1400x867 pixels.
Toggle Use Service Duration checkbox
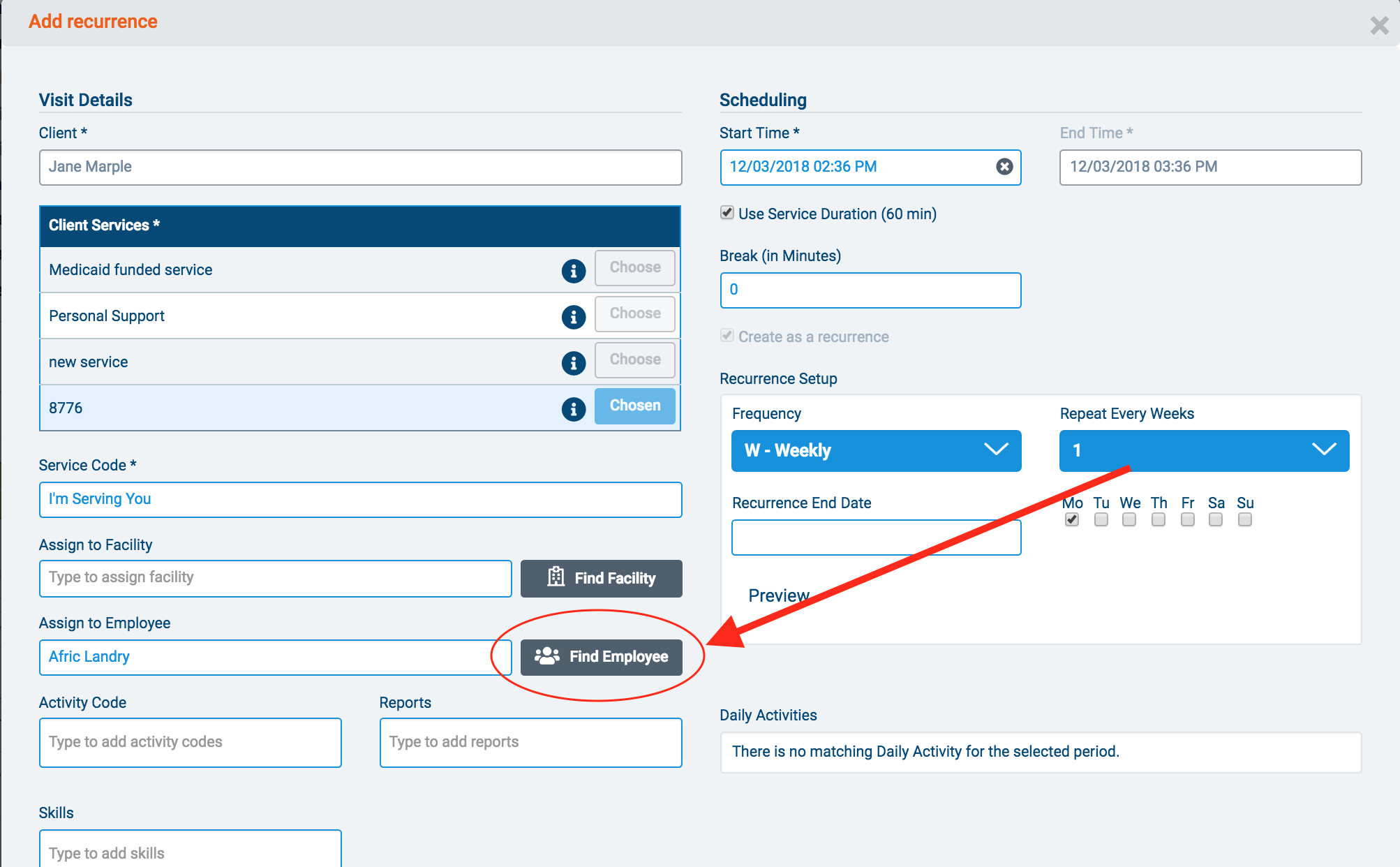click(727, 212)
